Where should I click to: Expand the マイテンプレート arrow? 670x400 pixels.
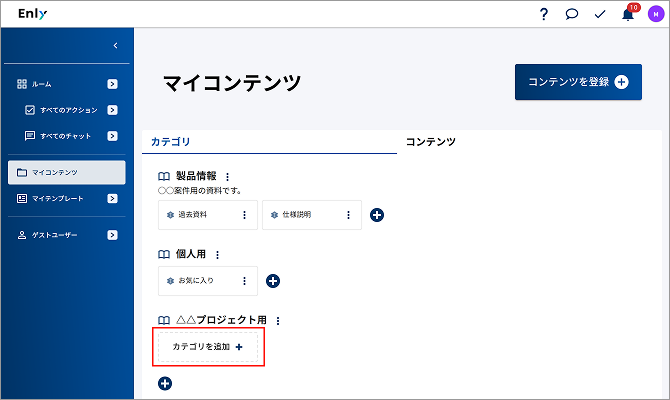tap(112, 198)
